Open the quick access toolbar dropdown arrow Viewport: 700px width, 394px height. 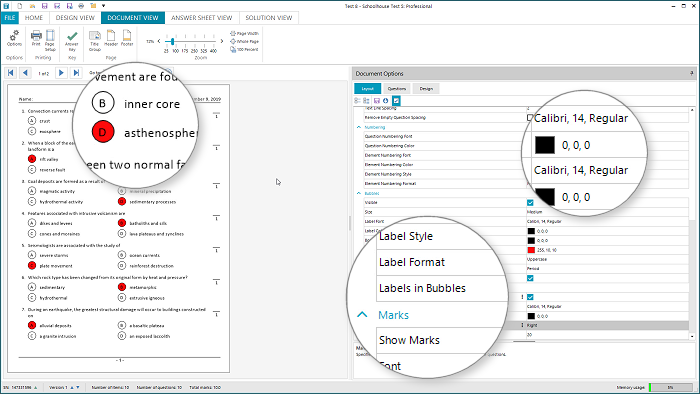point(104,6)
